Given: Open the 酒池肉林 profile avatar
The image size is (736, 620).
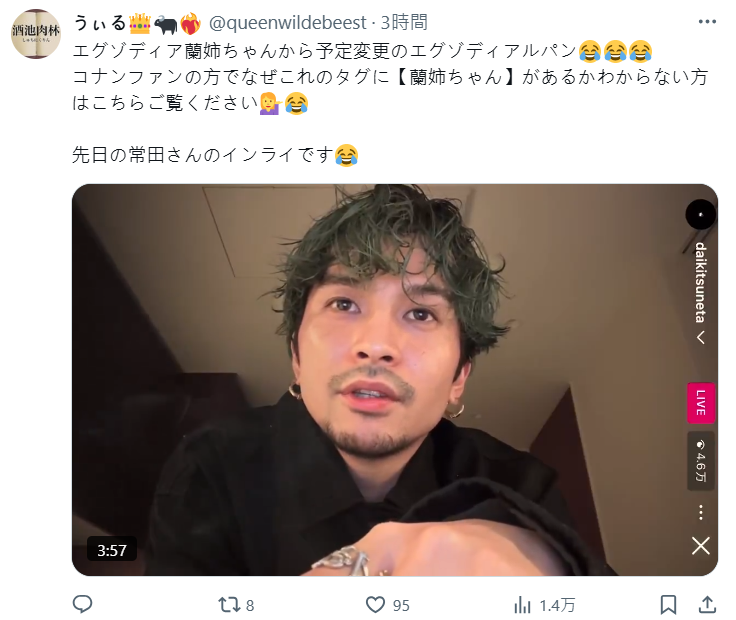Looking at the screenshot, I should pyautogui.click(x=36, y=34).
